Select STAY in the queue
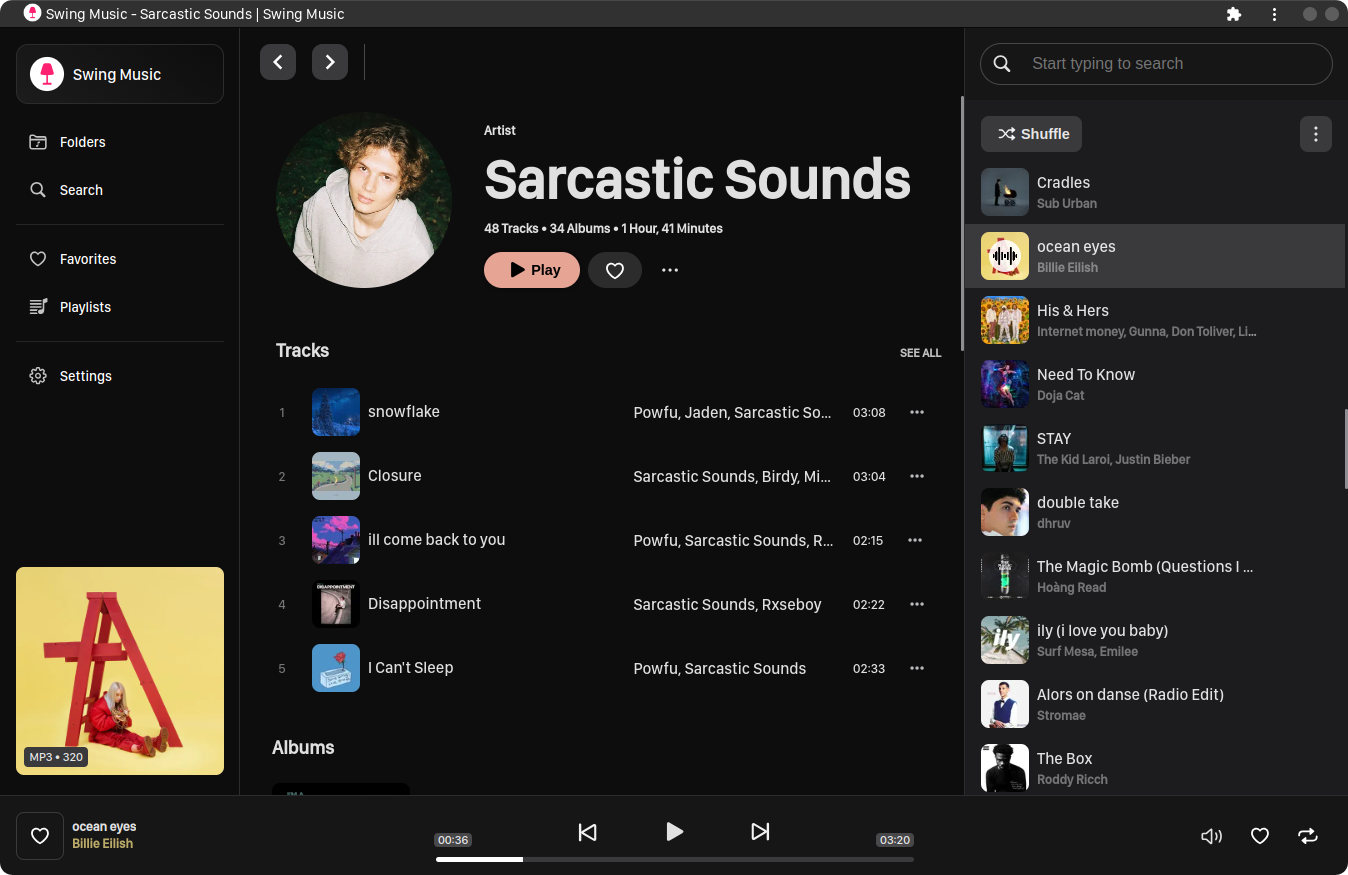The image size is (1348, 875). pyautogui.click(x=1155, y=448)
